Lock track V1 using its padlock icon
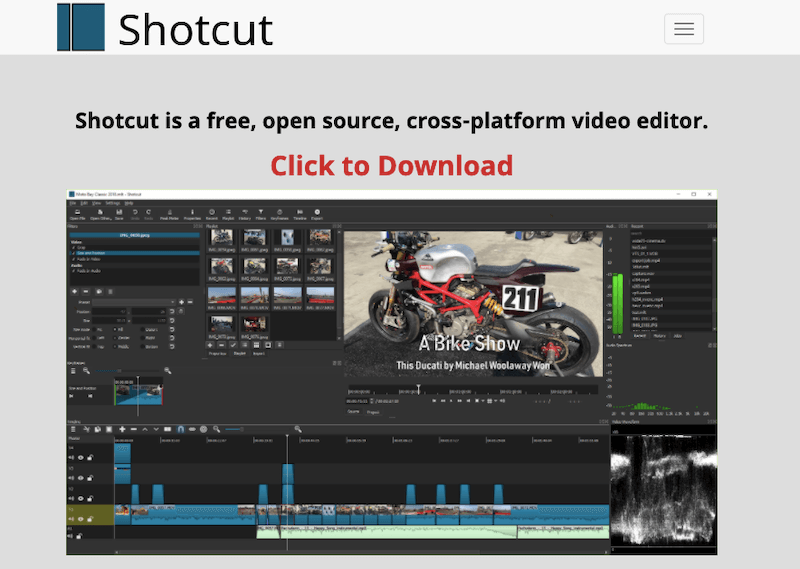 [x=90, y=519]
